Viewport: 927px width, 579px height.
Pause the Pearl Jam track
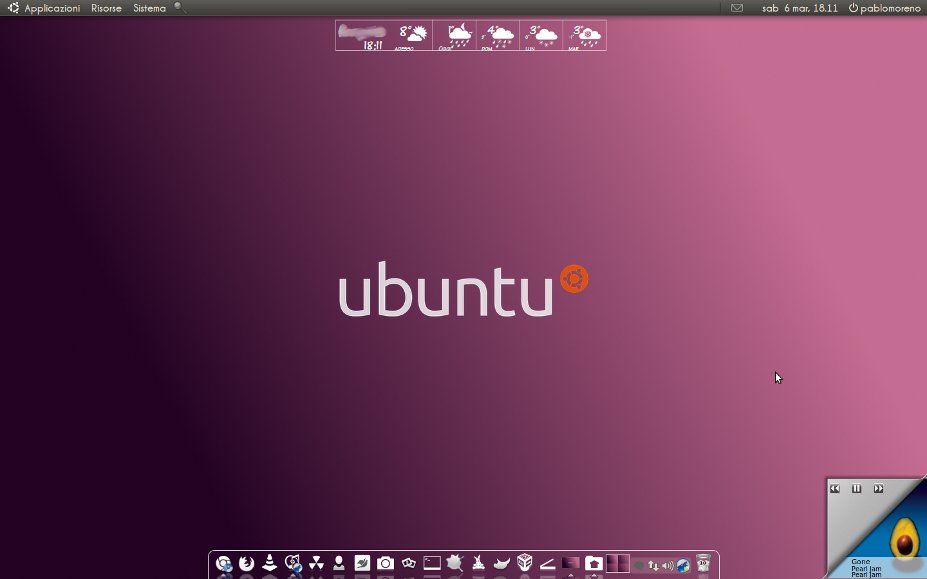tap(857, 489)
